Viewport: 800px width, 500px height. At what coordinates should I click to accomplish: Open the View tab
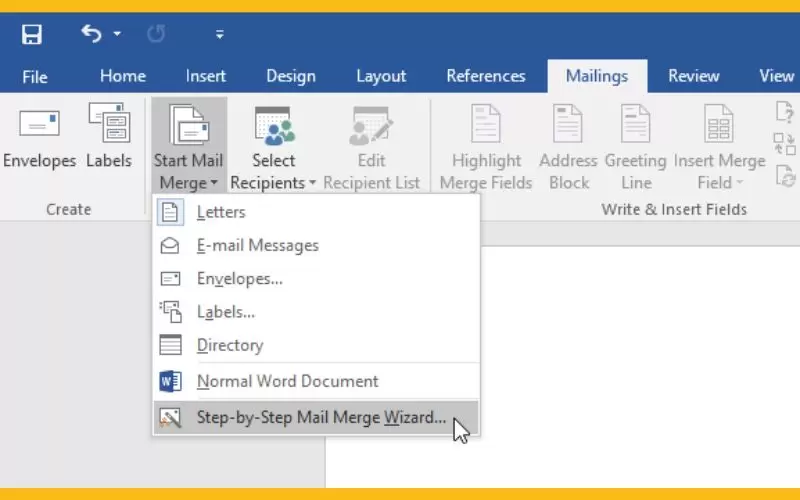777,76
